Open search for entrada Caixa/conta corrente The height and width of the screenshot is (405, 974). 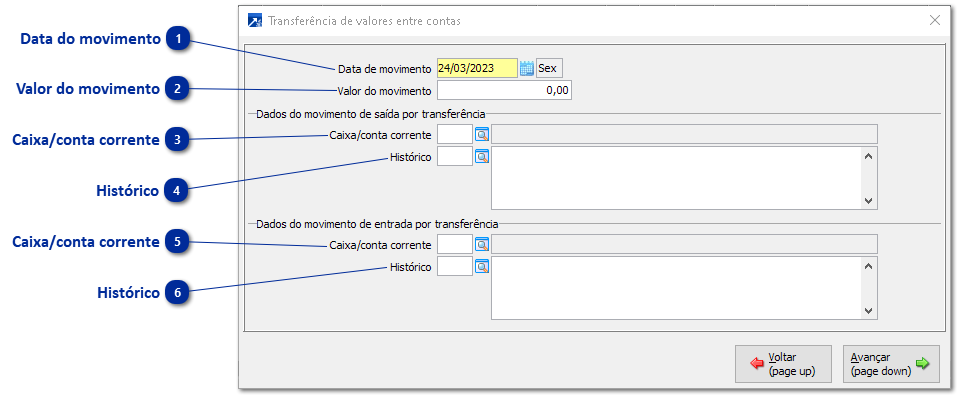tap(482, 244)
